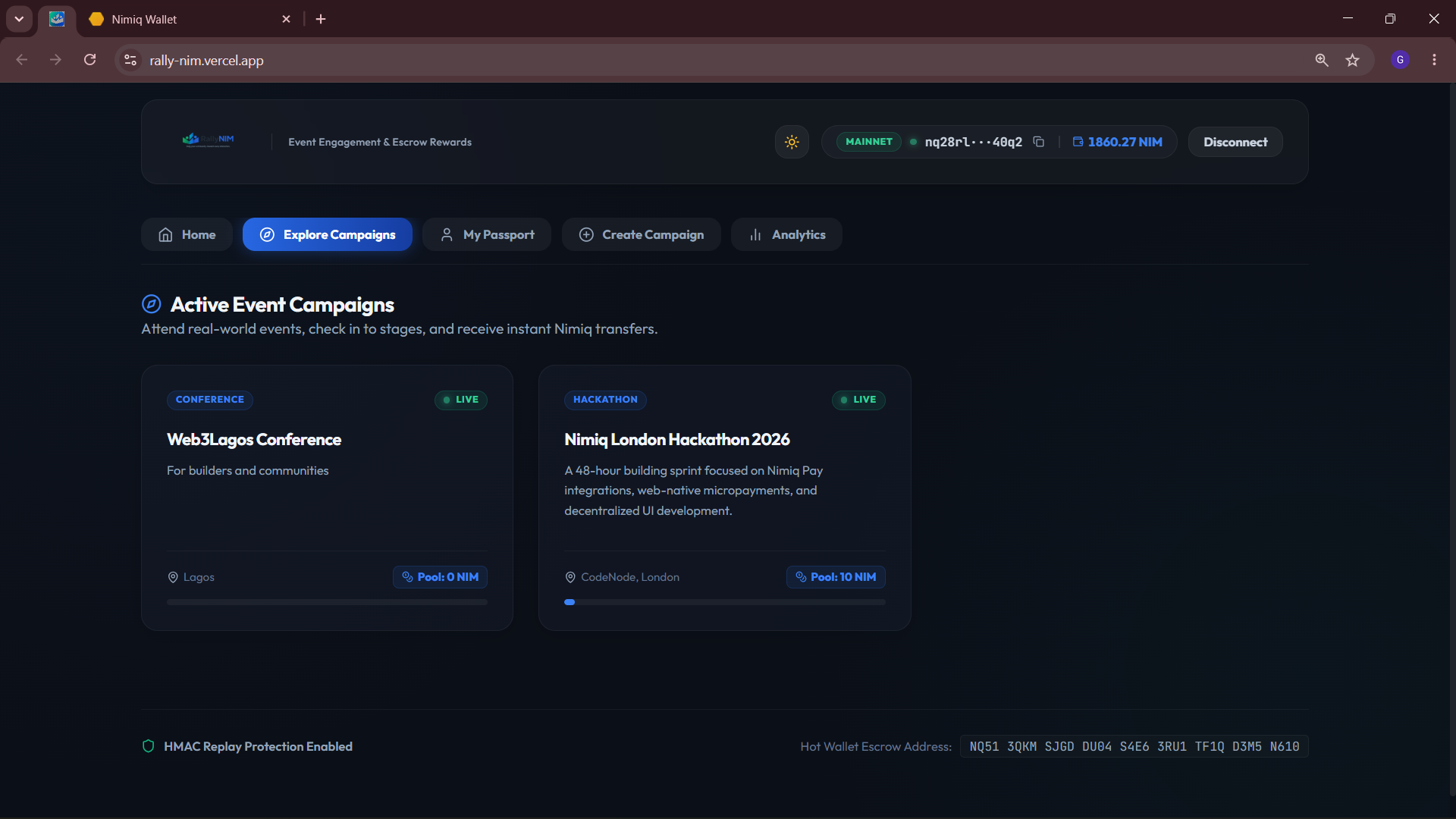Click the Web3Lagos pool progress bar
1456x819 pixels.
[x=327, y=602]
